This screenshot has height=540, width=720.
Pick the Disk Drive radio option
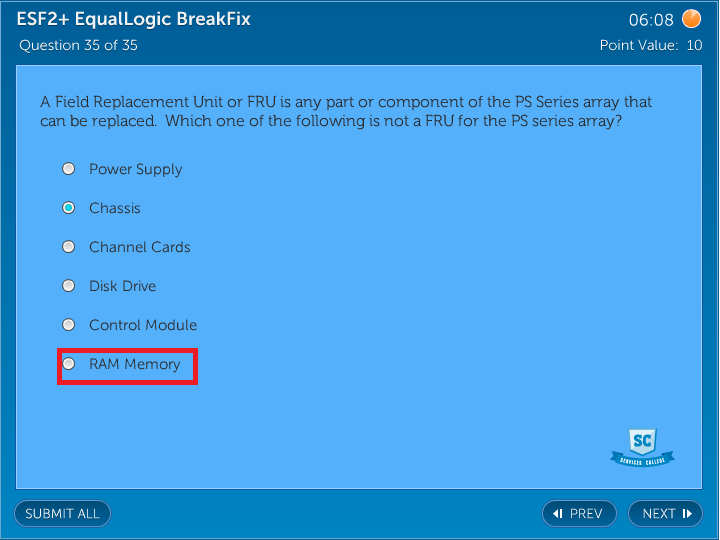click(x=69, y=286)
